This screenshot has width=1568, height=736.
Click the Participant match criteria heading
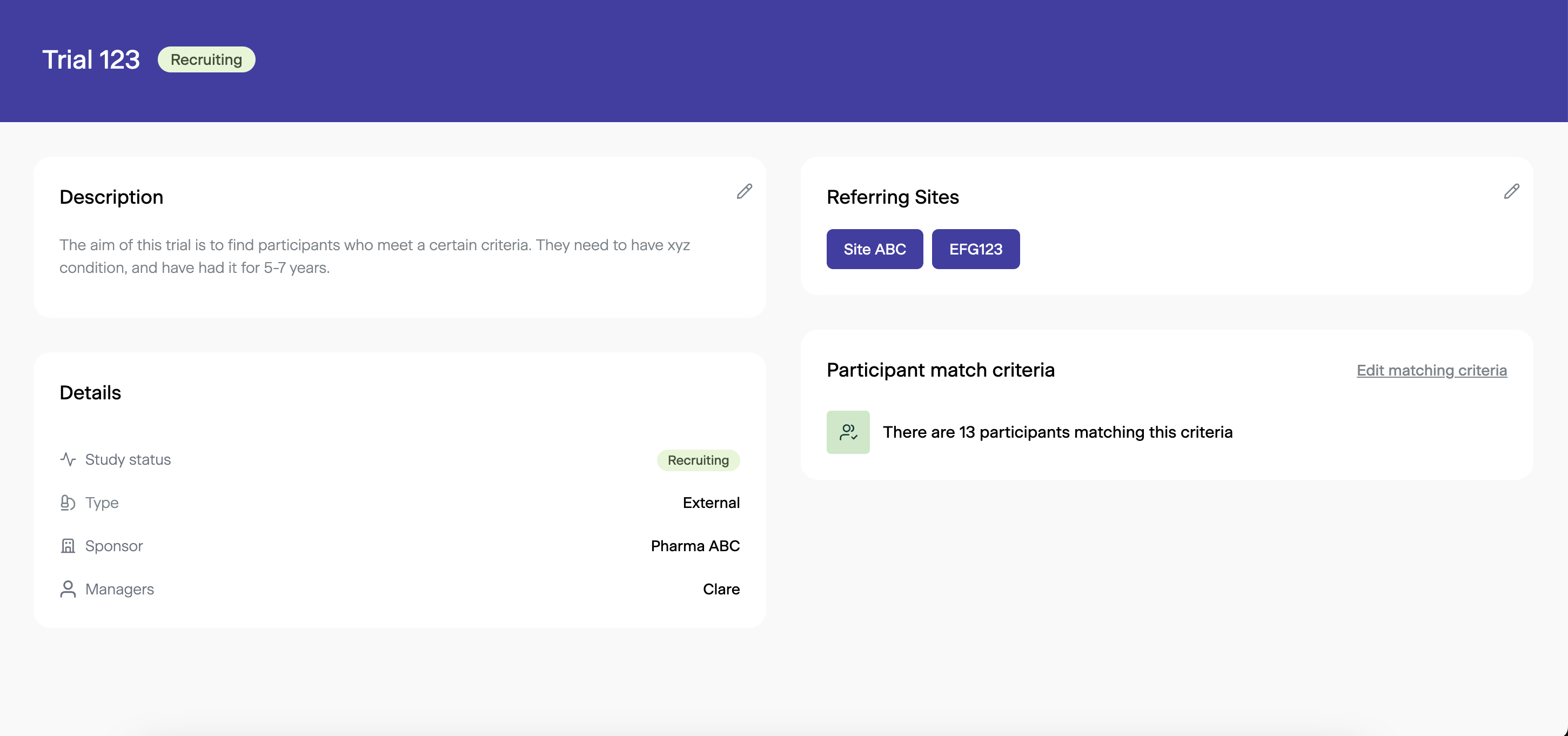[x=940, y=370]
